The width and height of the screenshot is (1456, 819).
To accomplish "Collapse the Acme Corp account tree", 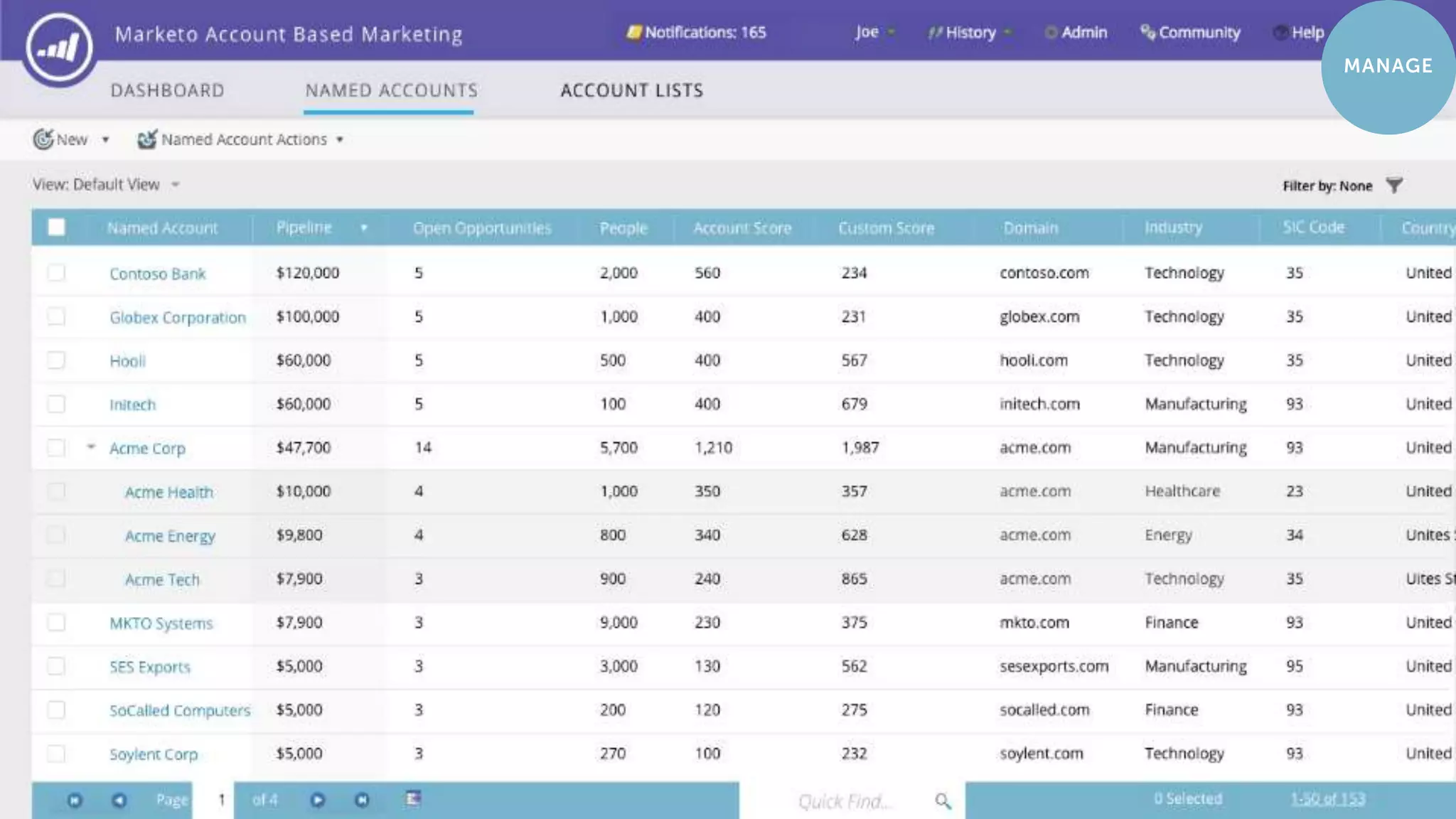I will point(91,447).
